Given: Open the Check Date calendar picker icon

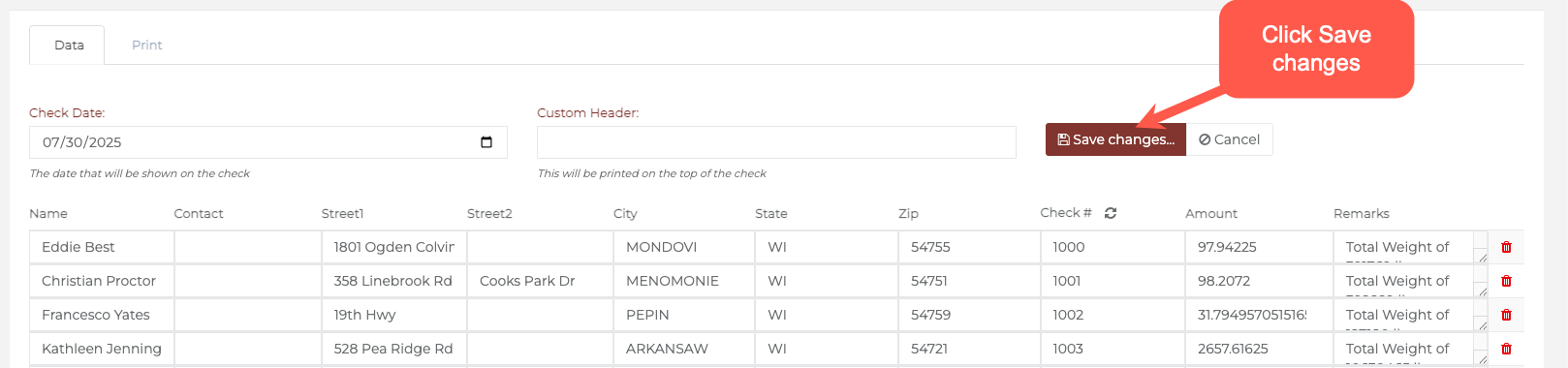Looking at the screenshot, I should click(x=486, y=142).
